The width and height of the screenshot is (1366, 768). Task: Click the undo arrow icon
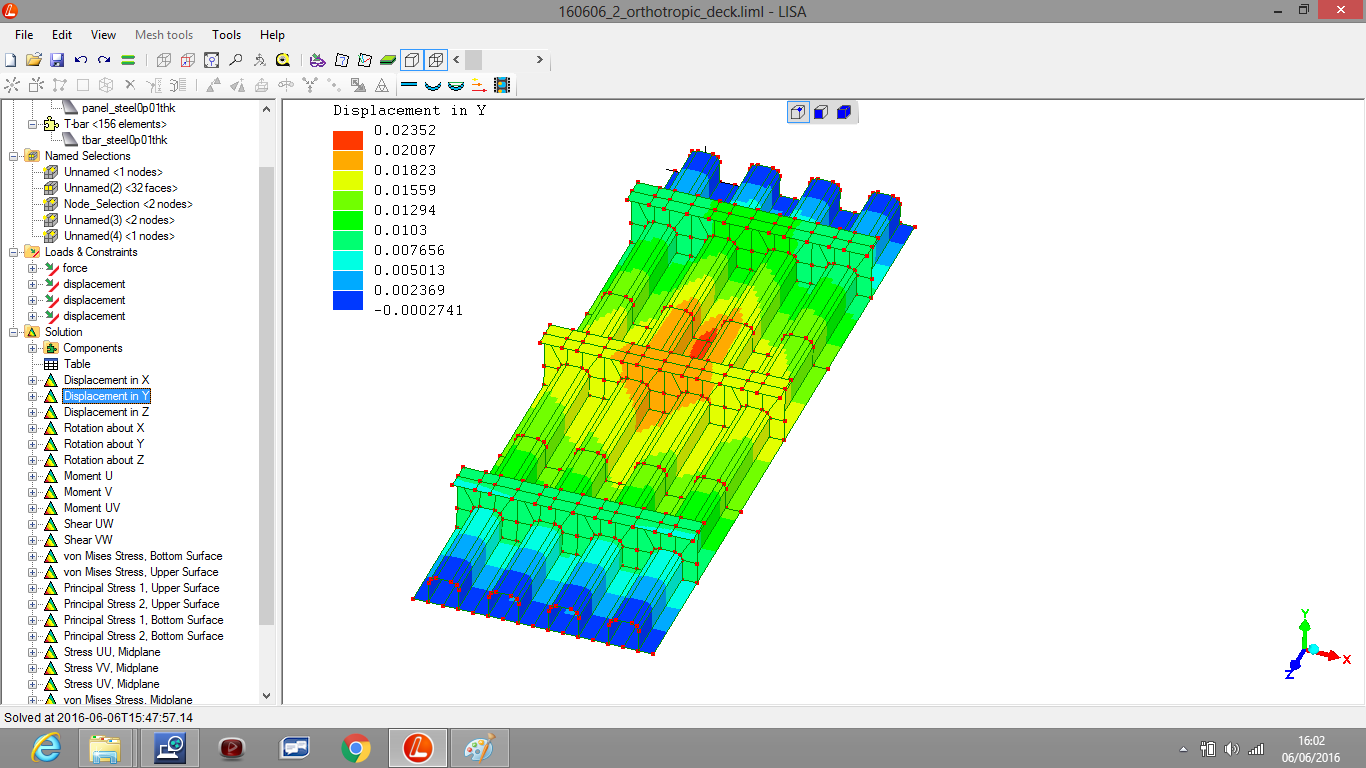pos(81,60)
